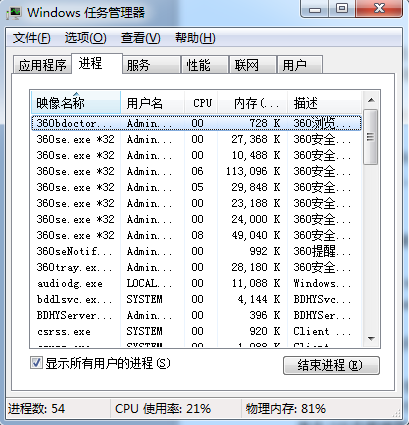Image resolution: width=409 pixels, height=425 pixels.
Task: Select 360se.exe row using 24,000 K
Action: [x=196, y=219]
